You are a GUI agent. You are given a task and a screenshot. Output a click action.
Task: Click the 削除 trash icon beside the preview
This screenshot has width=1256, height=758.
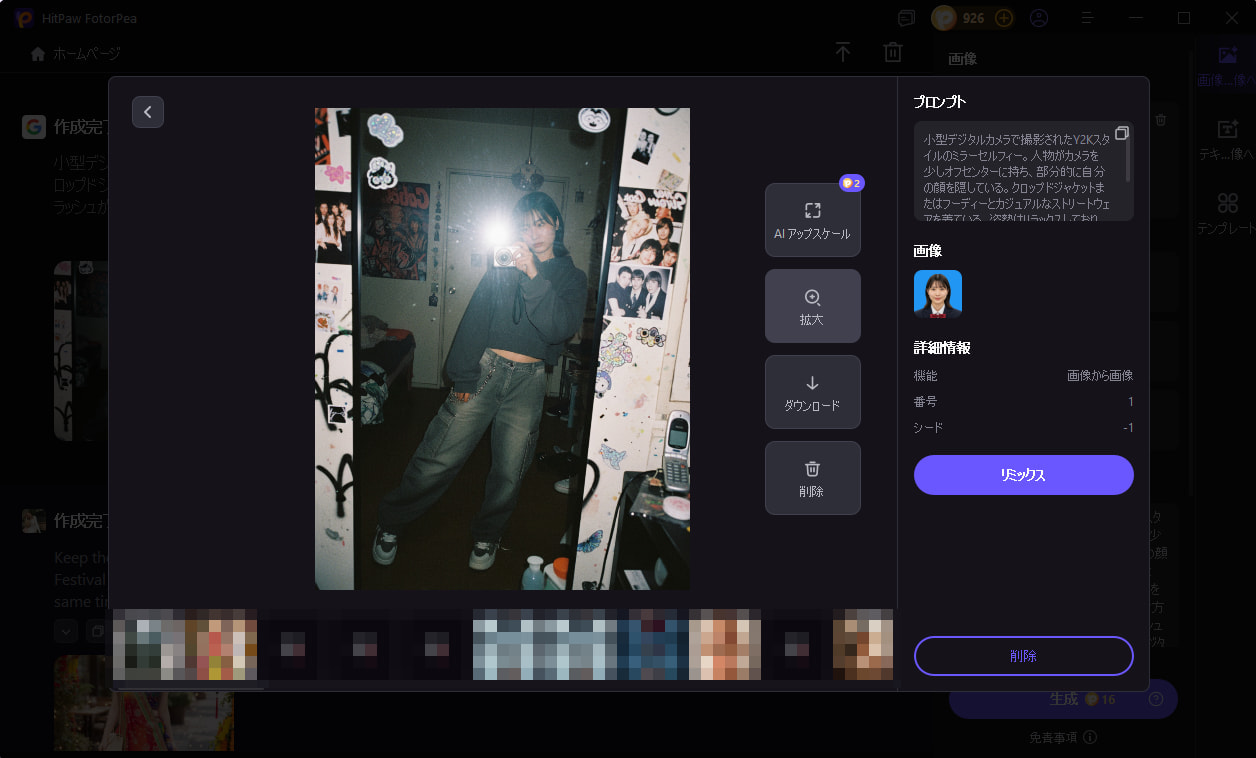coord(812,468)
